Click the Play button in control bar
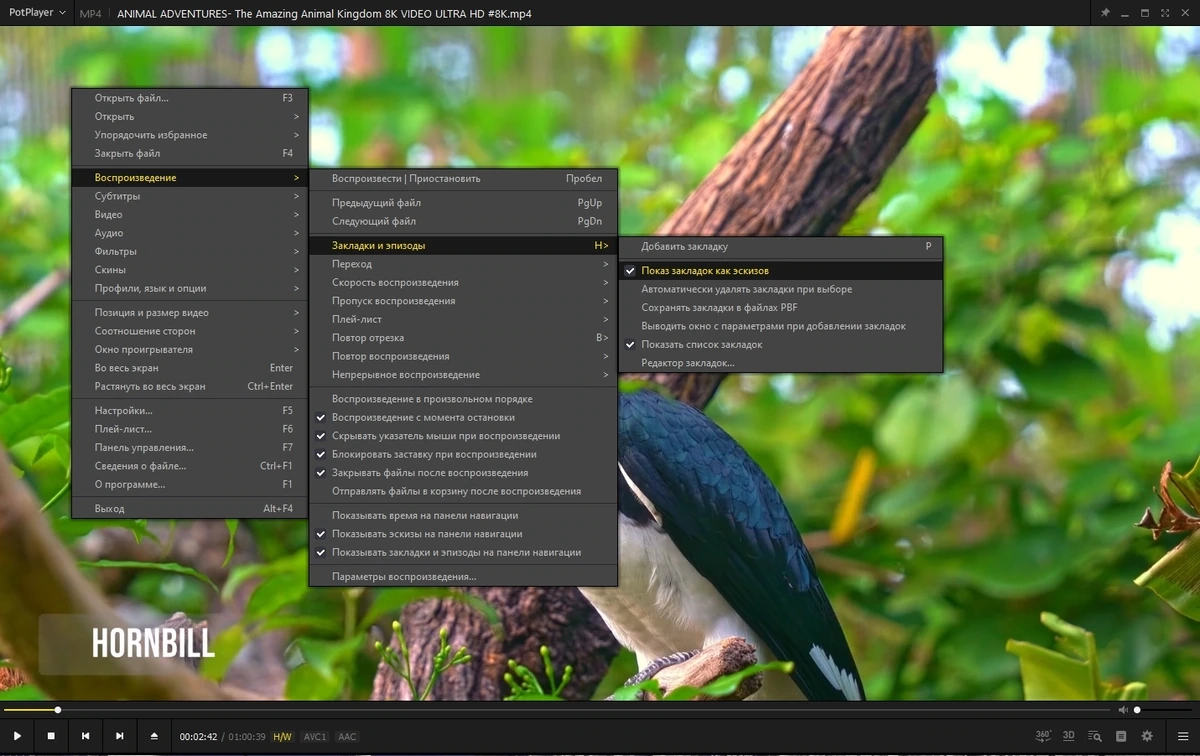The image size is (1200, 756). (x=17, y=736)
